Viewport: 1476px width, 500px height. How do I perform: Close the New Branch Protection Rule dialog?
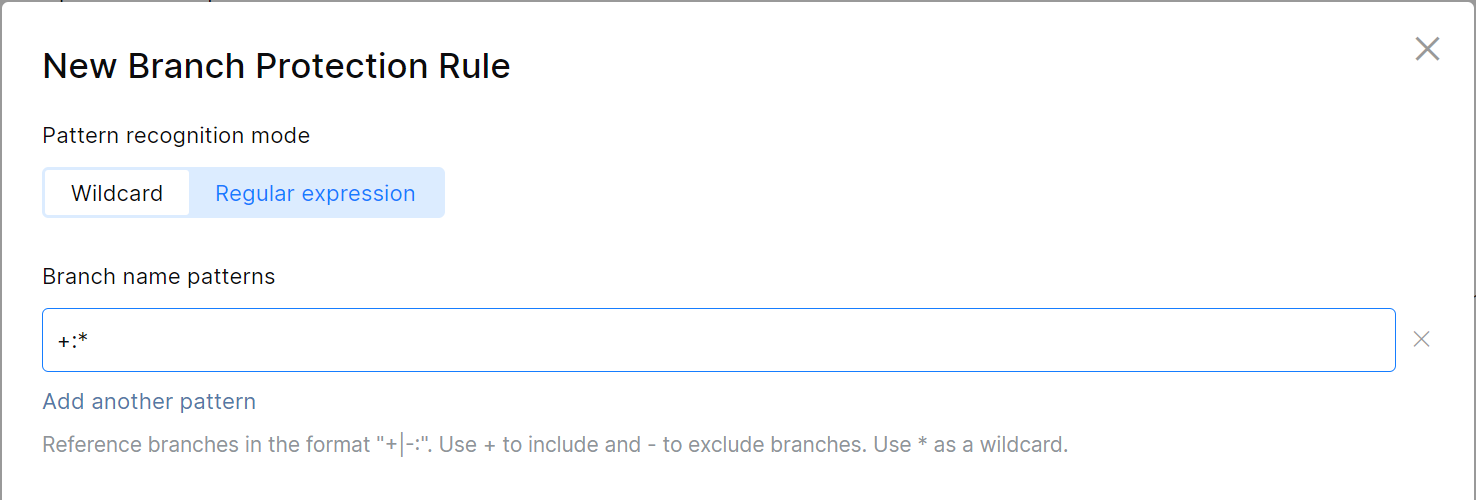1427,49
